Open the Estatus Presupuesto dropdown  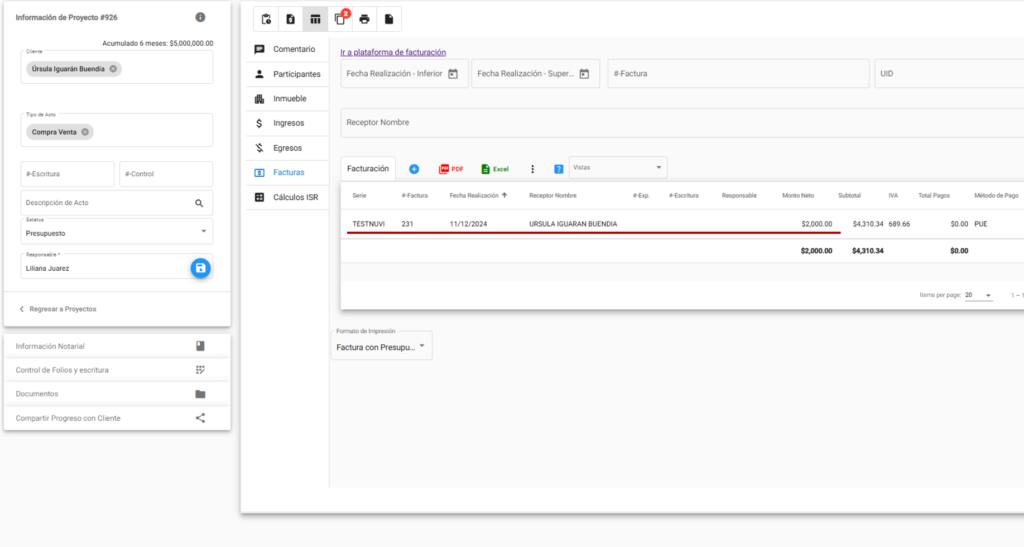[x=117, y=231]
